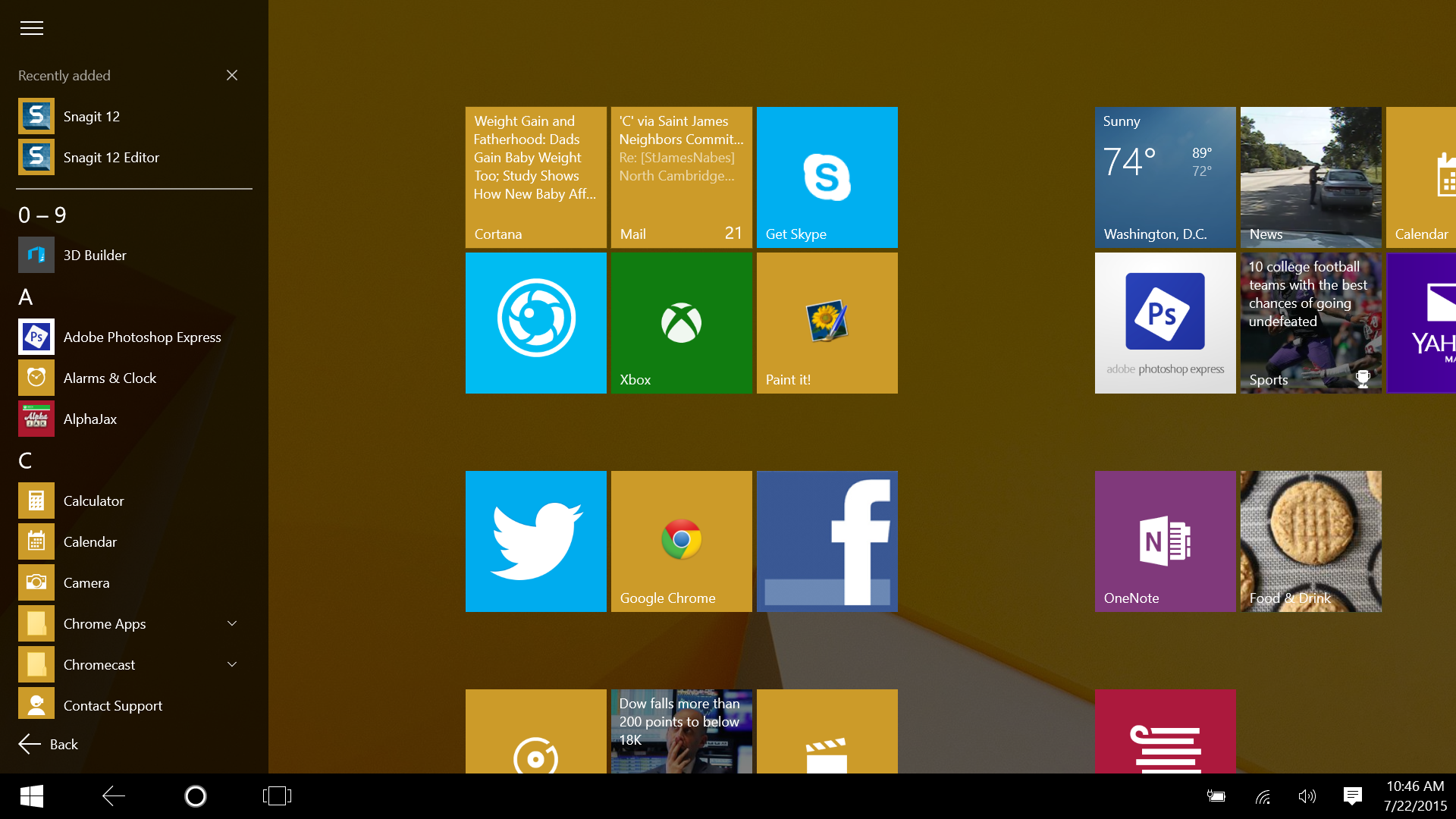This screenshot has width=1456, height=819.
Task: Click Contact Support in app list
Action: pyautogui.click(x=113, y=705)
